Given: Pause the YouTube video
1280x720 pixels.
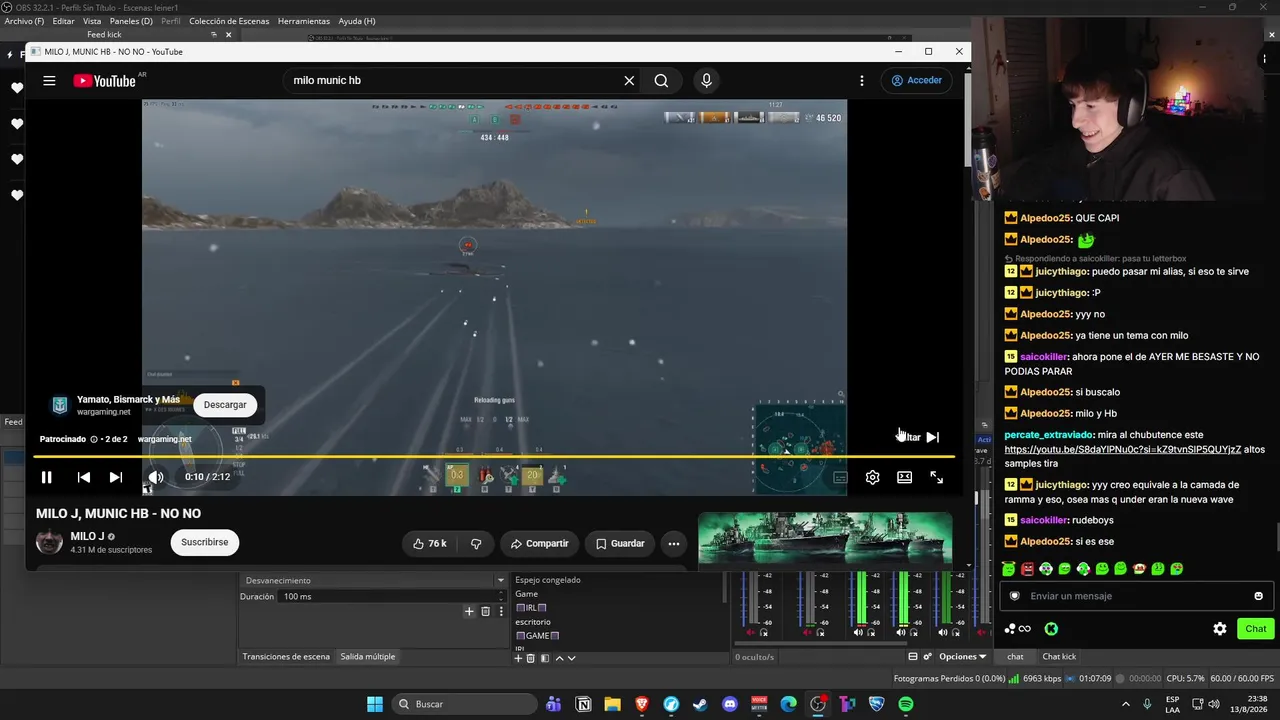Looking at the screenshot, I should (x=46, y=477).
